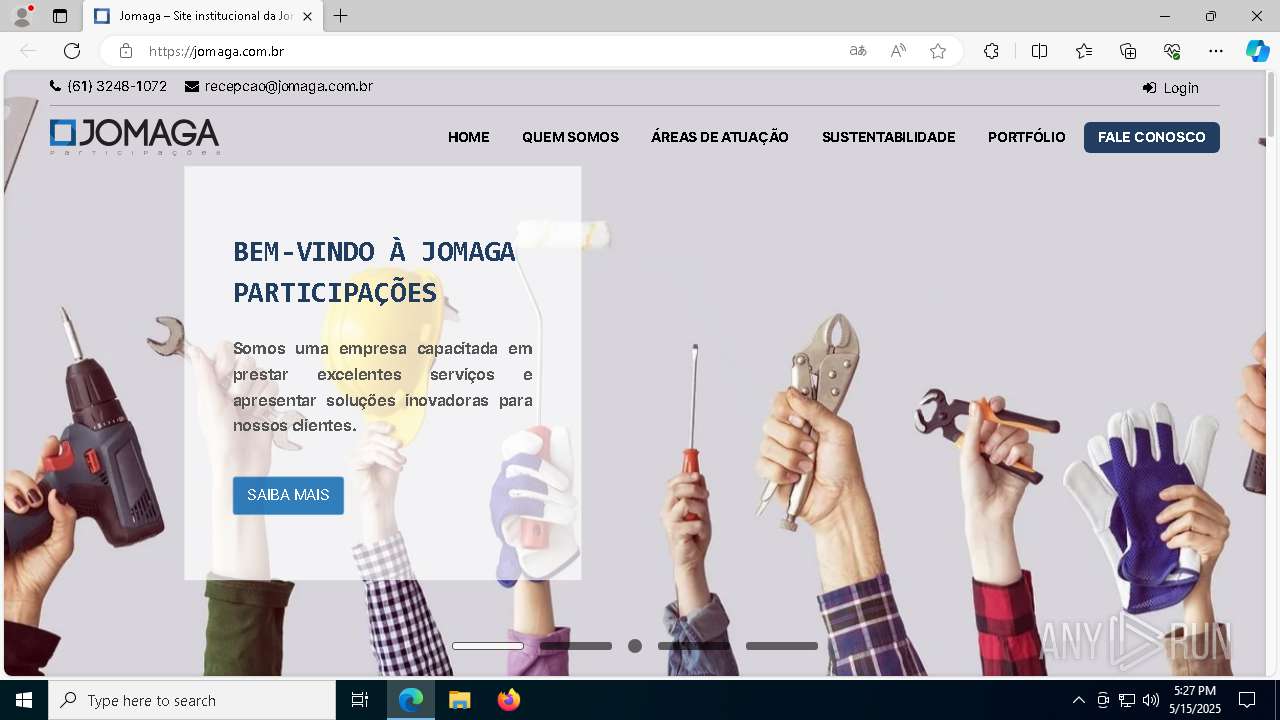Close the Jomaga browser tab
1280x720 pixels.
pyautogui.click(x=307, y=16)
